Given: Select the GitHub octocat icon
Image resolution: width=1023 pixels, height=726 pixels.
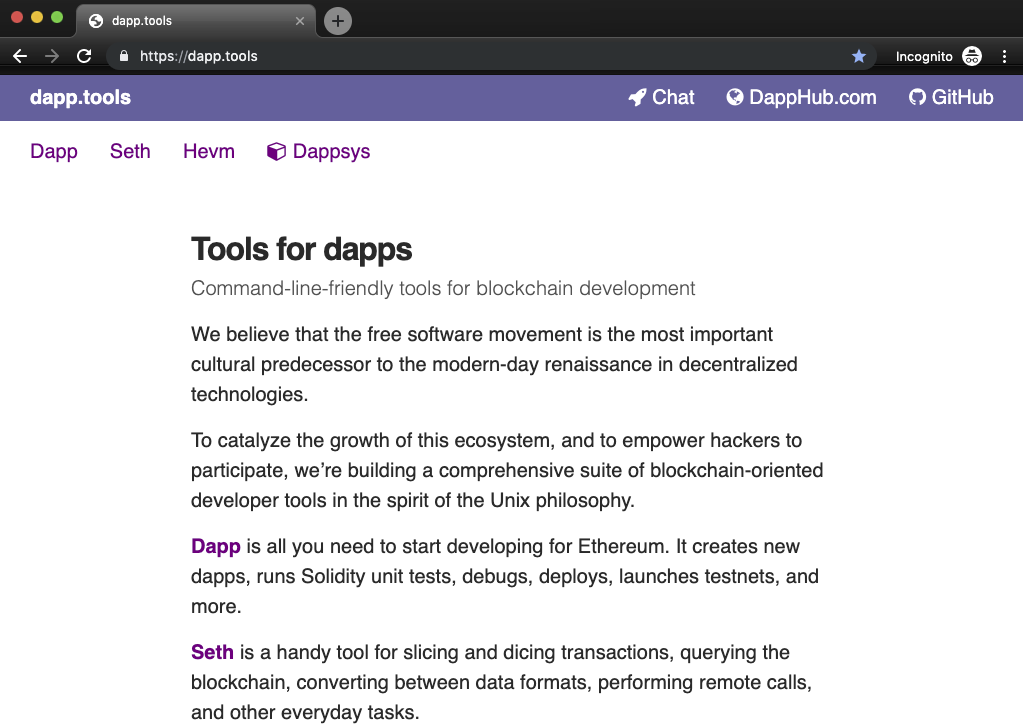Looking at the screenshot, I should pos(916,97).
